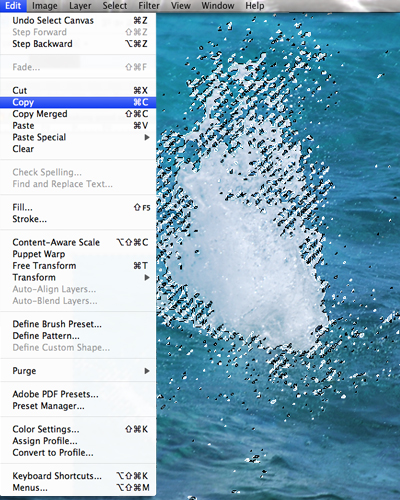Viewport: 400px width, 500px height.
Task: Open the Edit menu in menu bar
Action: (13, 6)
